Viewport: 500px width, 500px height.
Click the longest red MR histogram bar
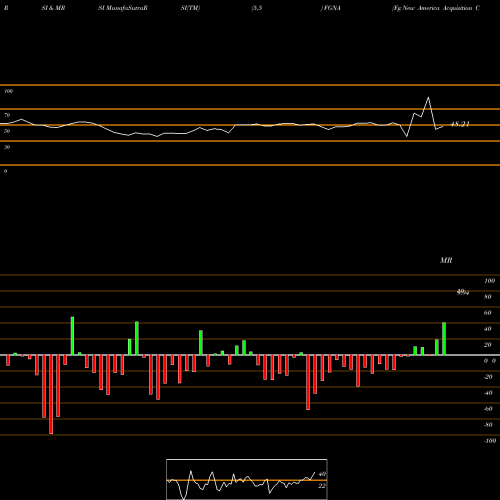coord(51,394)
